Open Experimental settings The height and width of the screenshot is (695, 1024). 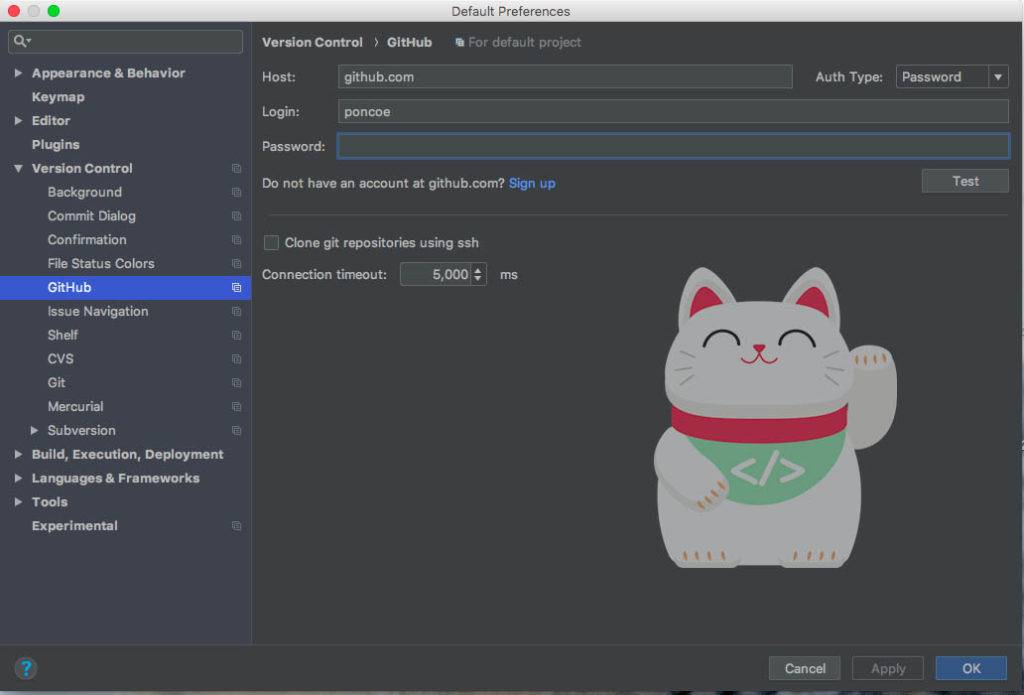74,526
